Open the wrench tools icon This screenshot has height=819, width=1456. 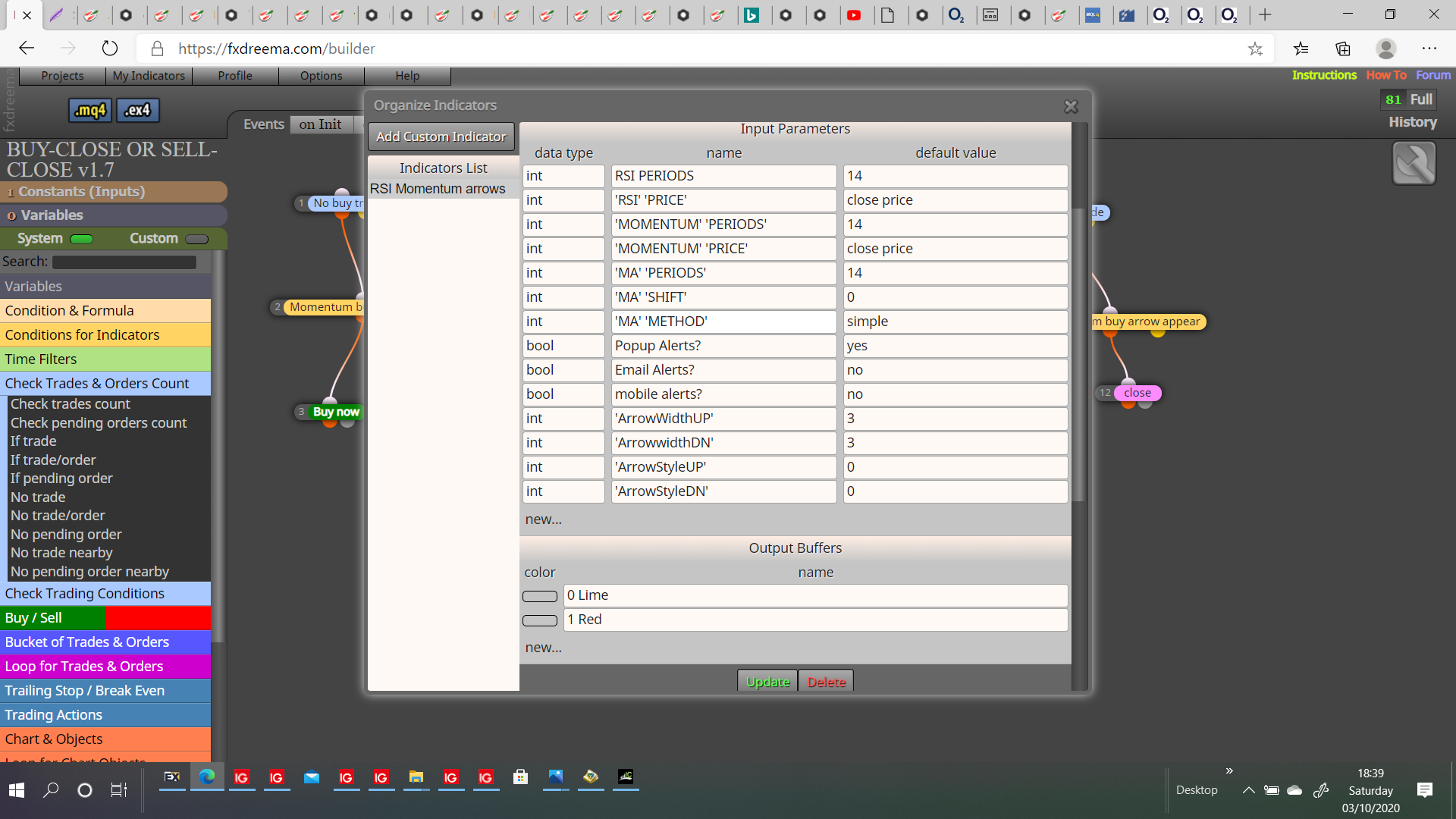(1414, 163)
